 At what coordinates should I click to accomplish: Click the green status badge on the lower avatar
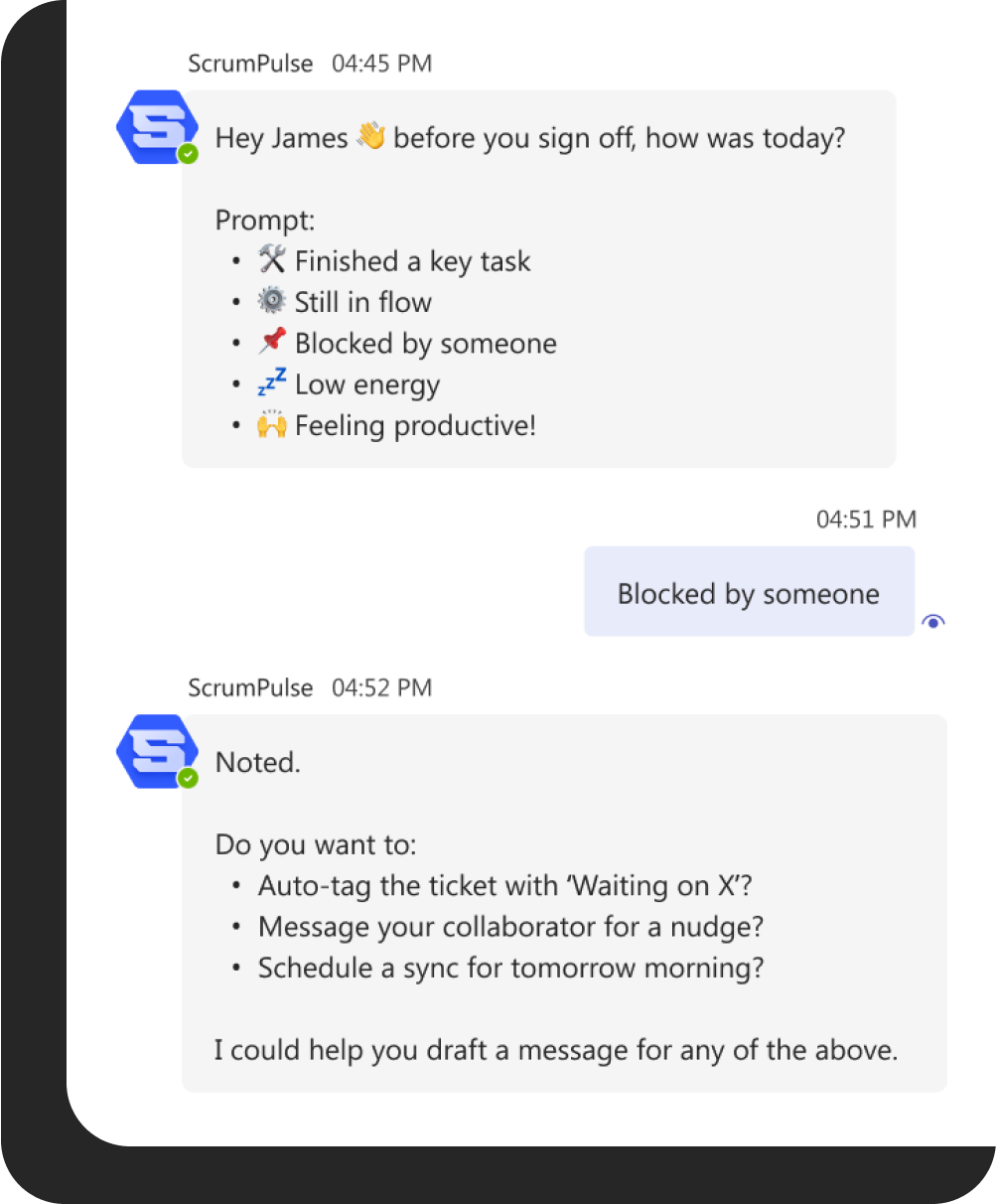point(188,778)
